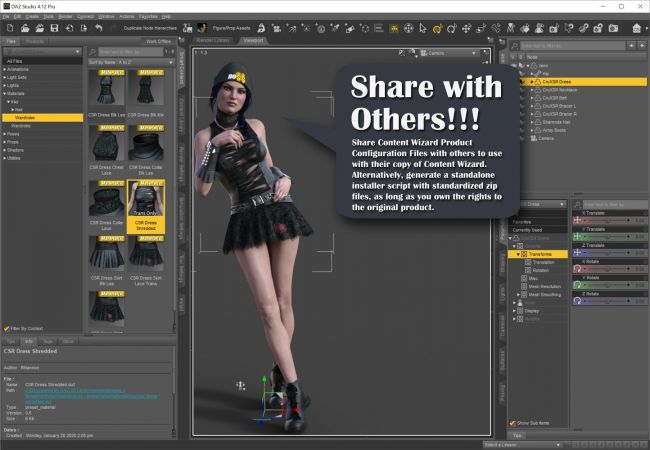Switch to the Render Library tab
This screenshot has height=450, width=650.
click(211, 41)
